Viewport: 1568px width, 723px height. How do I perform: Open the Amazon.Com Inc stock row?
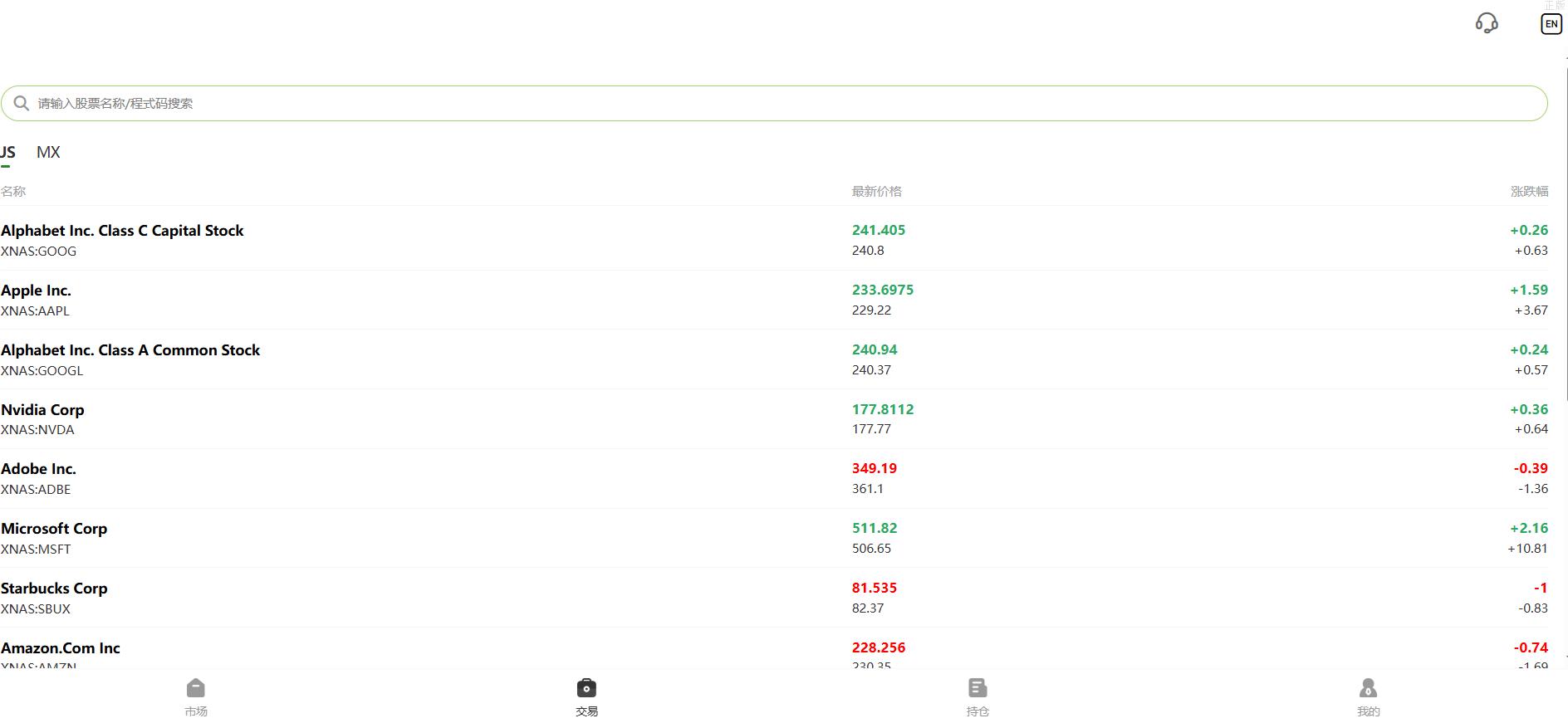point(61,648)
